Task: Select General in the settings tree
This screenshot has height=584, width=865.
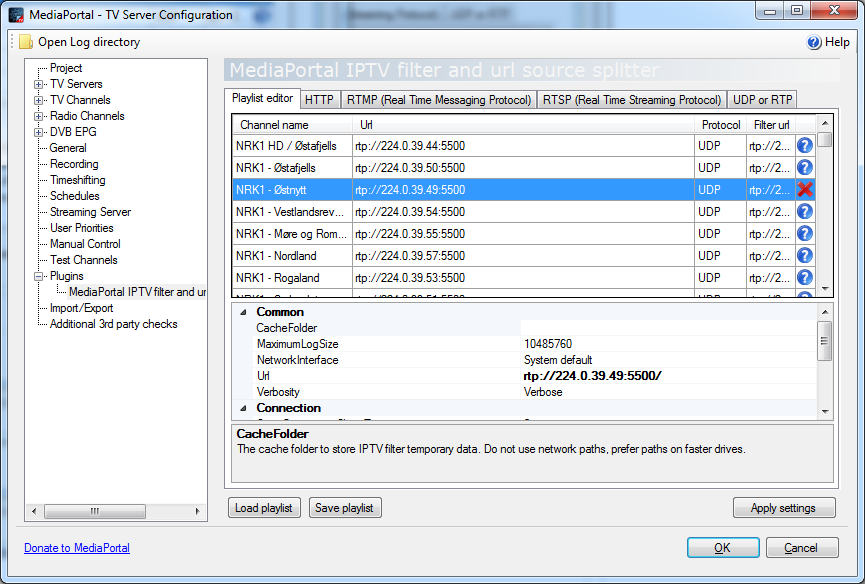Action: [x=68, y=148]
